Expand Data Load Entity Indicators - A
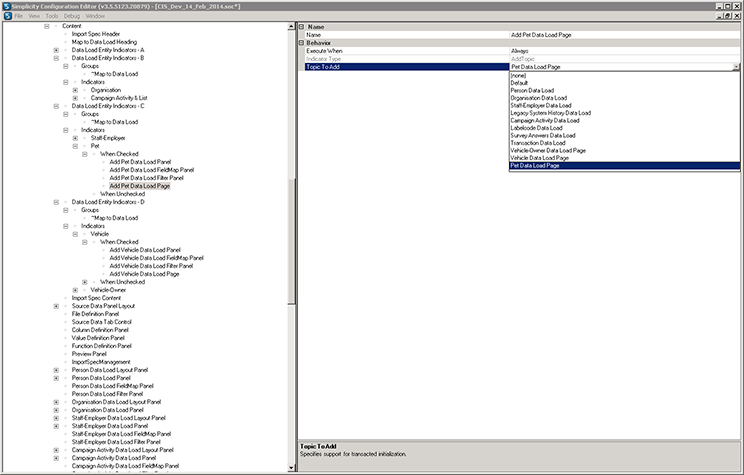 pos(56,50)
